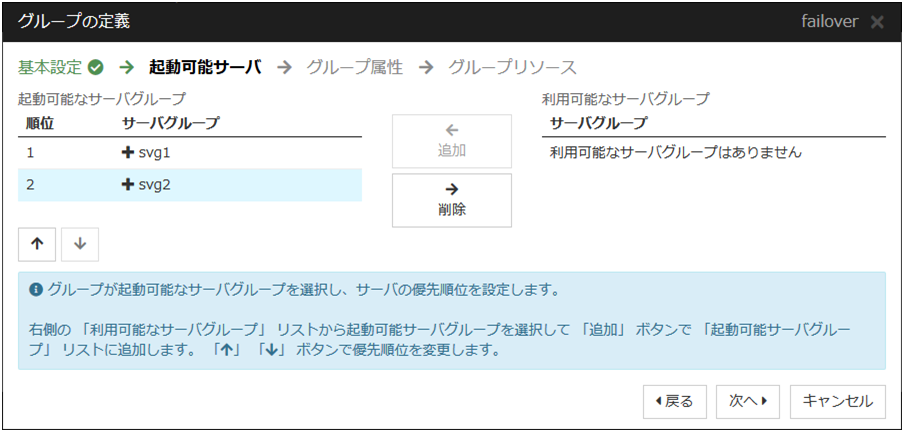Screen dimensions: 904x432
Task: Open the グループリソース step
Action: [512, 68]
